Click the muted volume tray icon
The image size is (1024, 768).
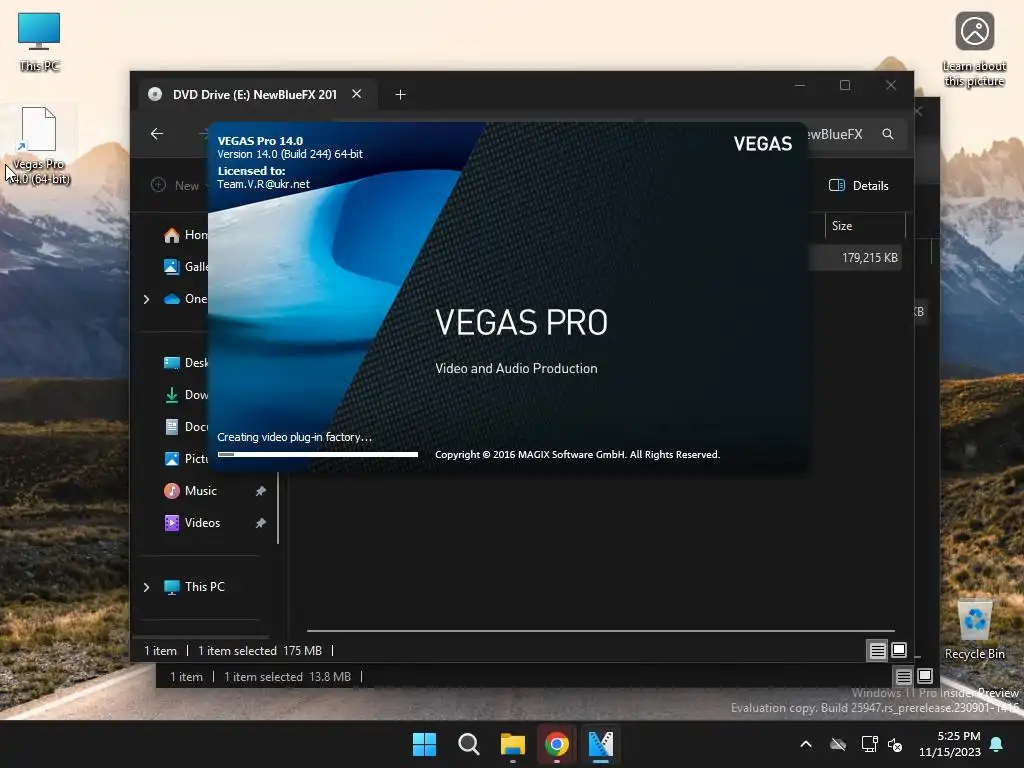(895, 744)
